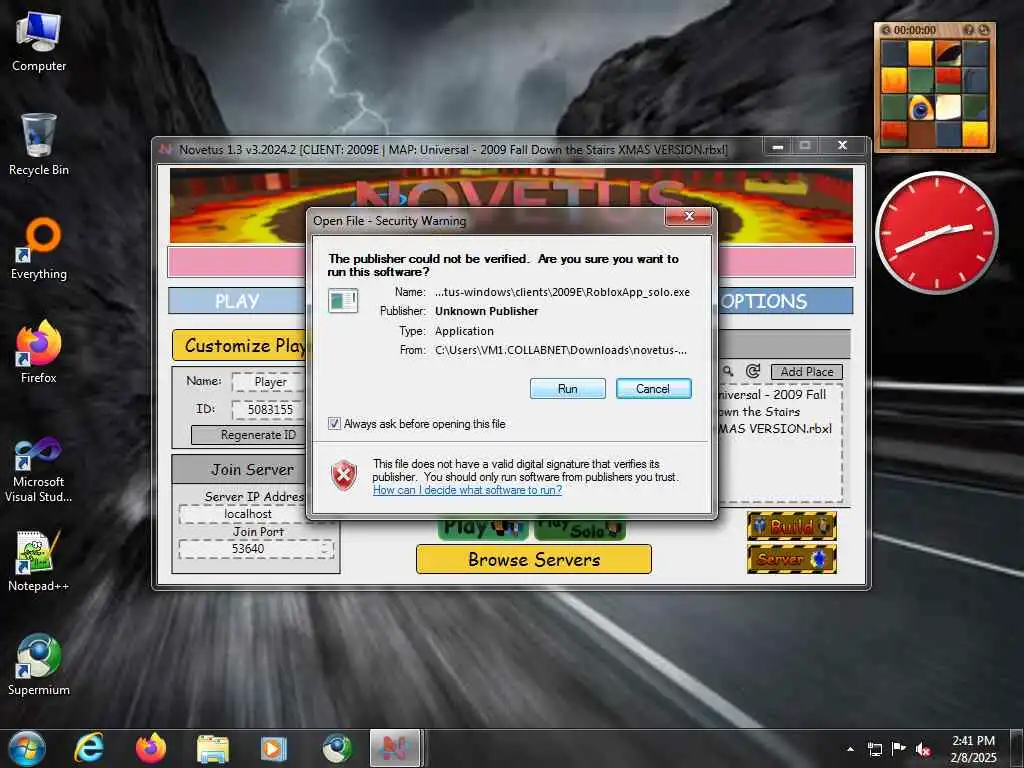This screenshot has height=768, width=1024.
Task: Click the puzzle gadget timer back arrow icon
Action: pyautogui.click(x=886, y=30)
